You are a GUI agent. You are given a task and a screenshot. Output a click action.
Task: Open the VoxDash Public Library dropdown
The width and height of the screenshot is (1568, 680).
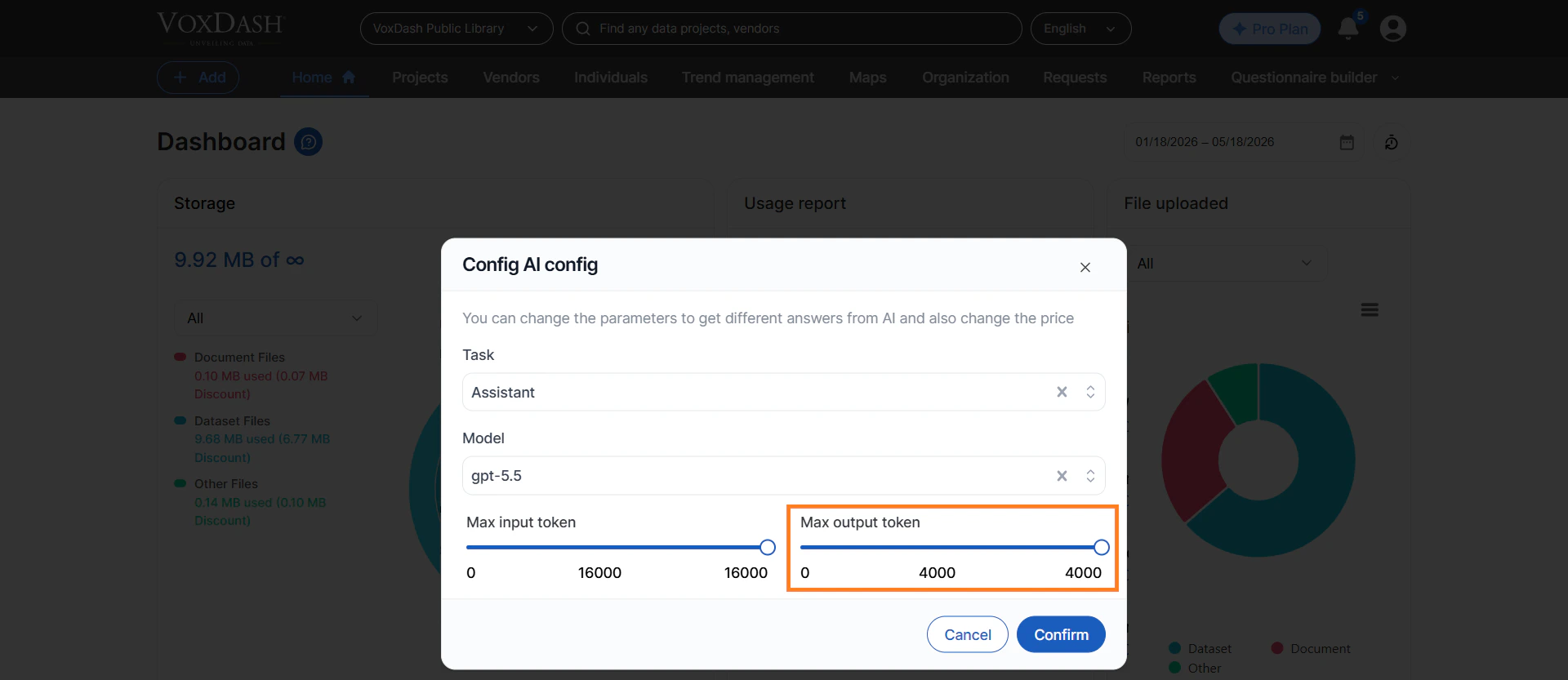click(457, 29)
